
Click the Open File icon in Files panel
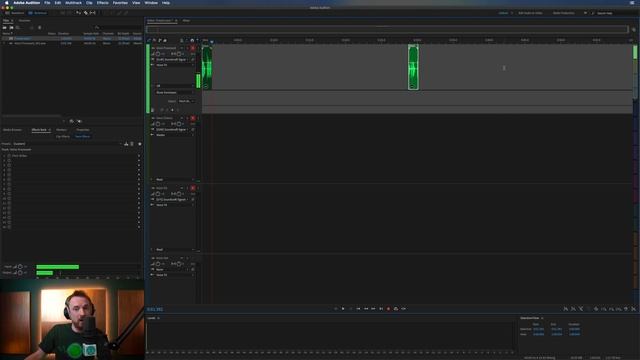click(5, 28)
